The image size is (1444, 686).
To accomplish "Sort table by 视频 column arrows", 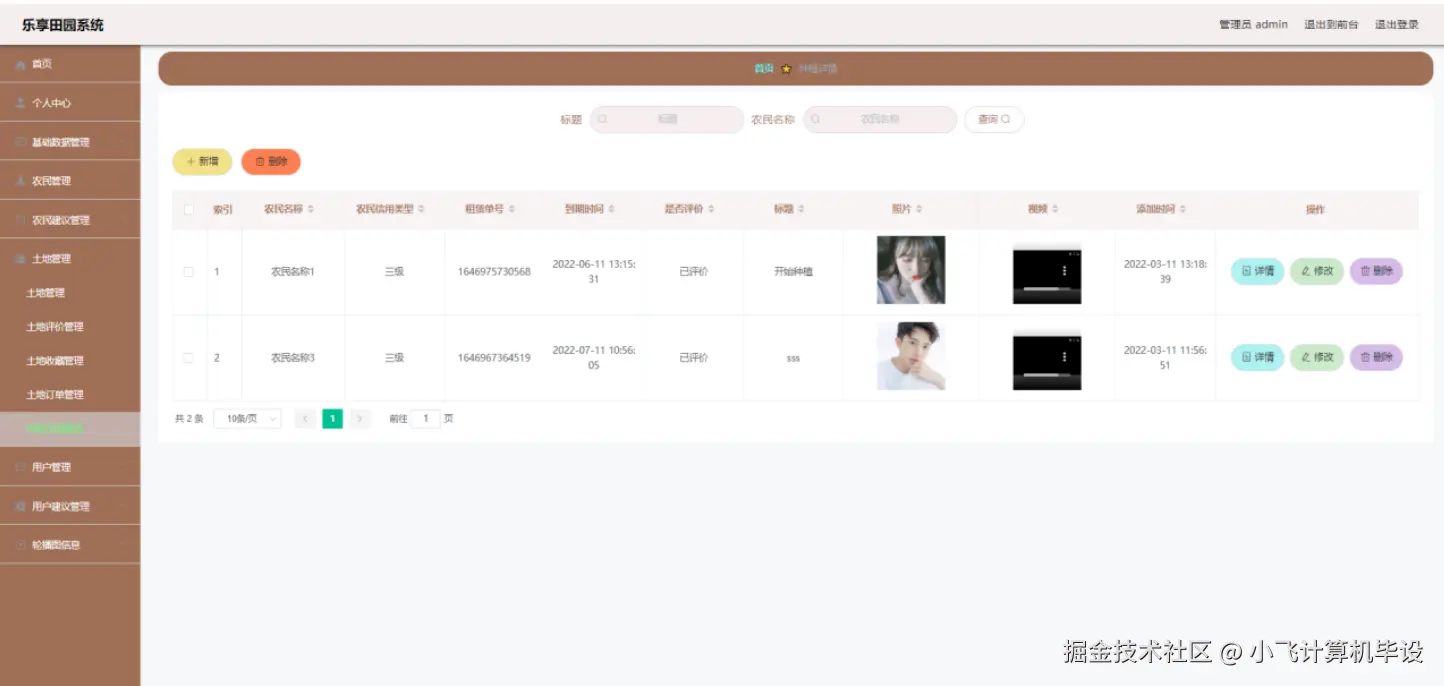I will click(1055, 209).
